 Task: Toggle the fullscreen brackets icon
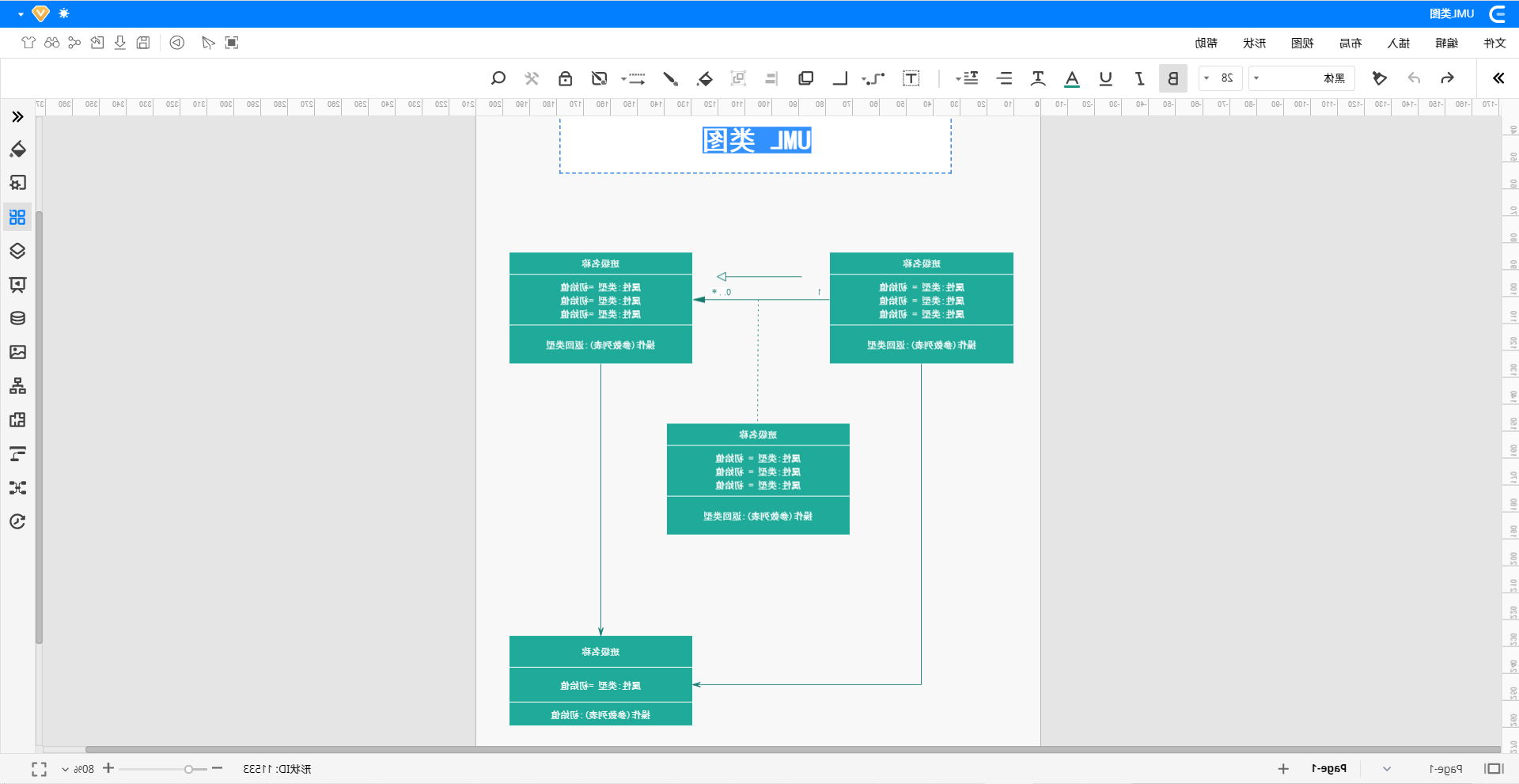point(39,769)
